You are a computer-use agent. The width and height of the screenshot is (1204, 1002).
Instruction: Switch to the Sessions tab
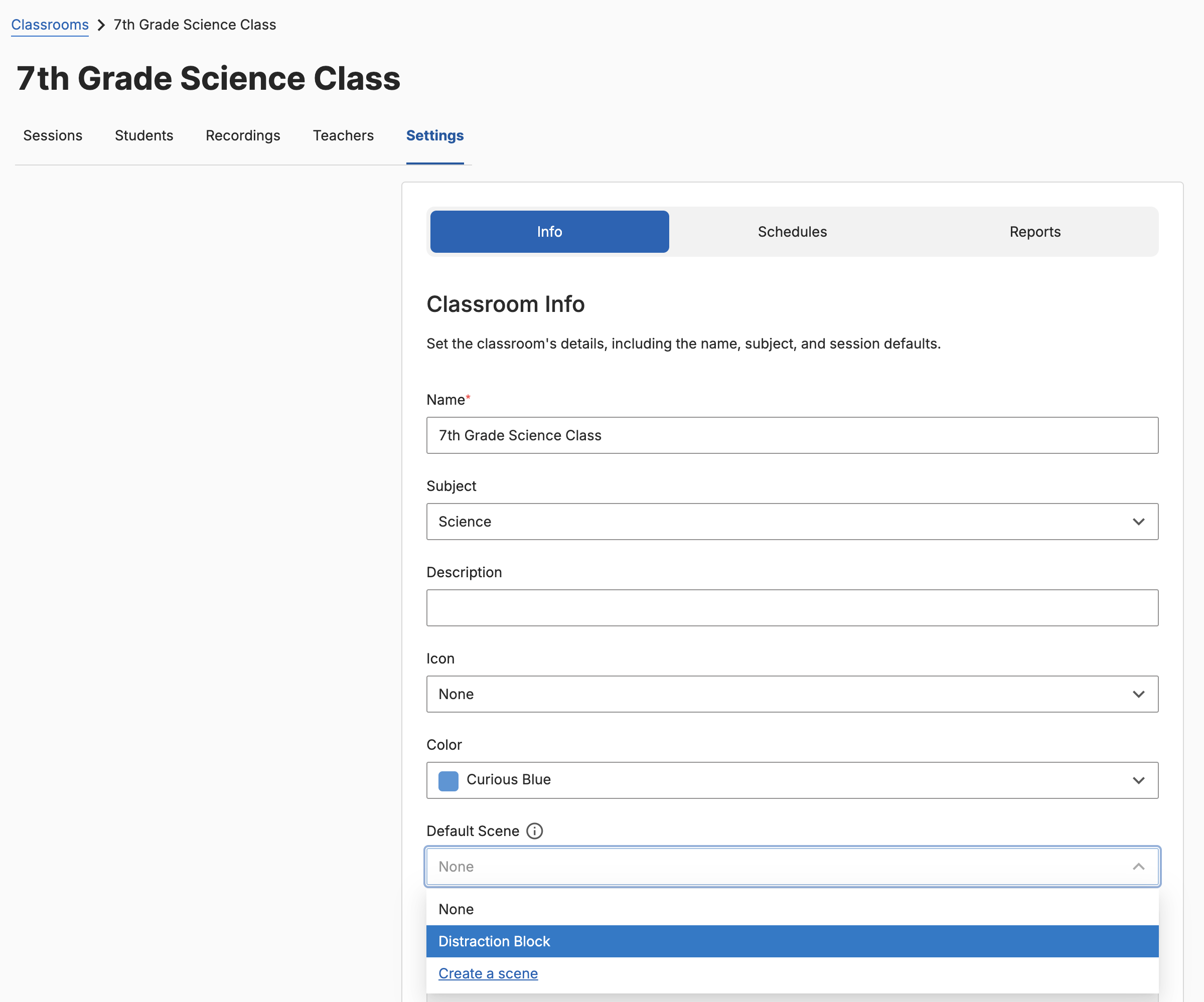(x=53, y=136)
